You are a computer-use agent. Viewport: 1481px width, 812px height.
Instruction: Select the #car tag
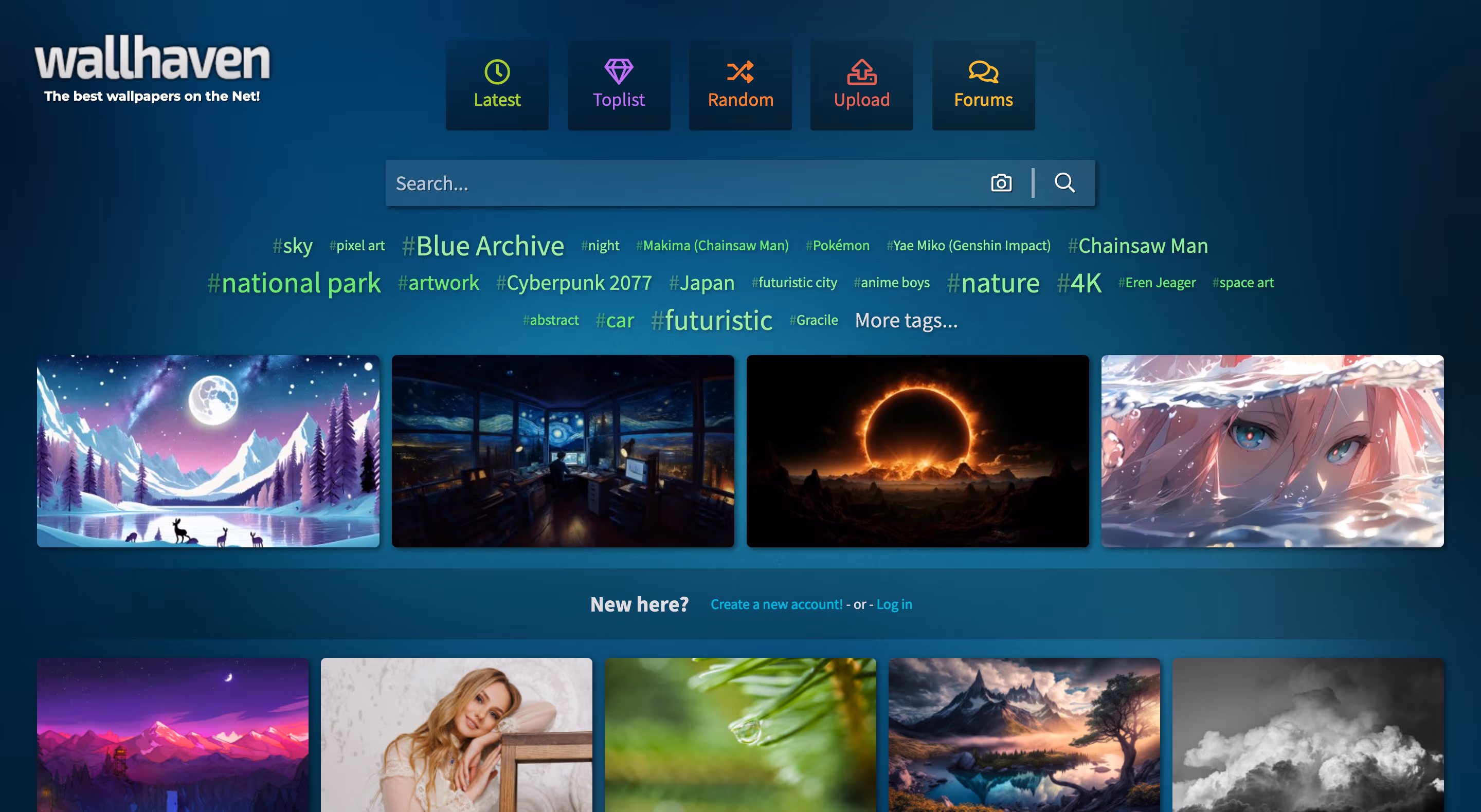(615, 320)
